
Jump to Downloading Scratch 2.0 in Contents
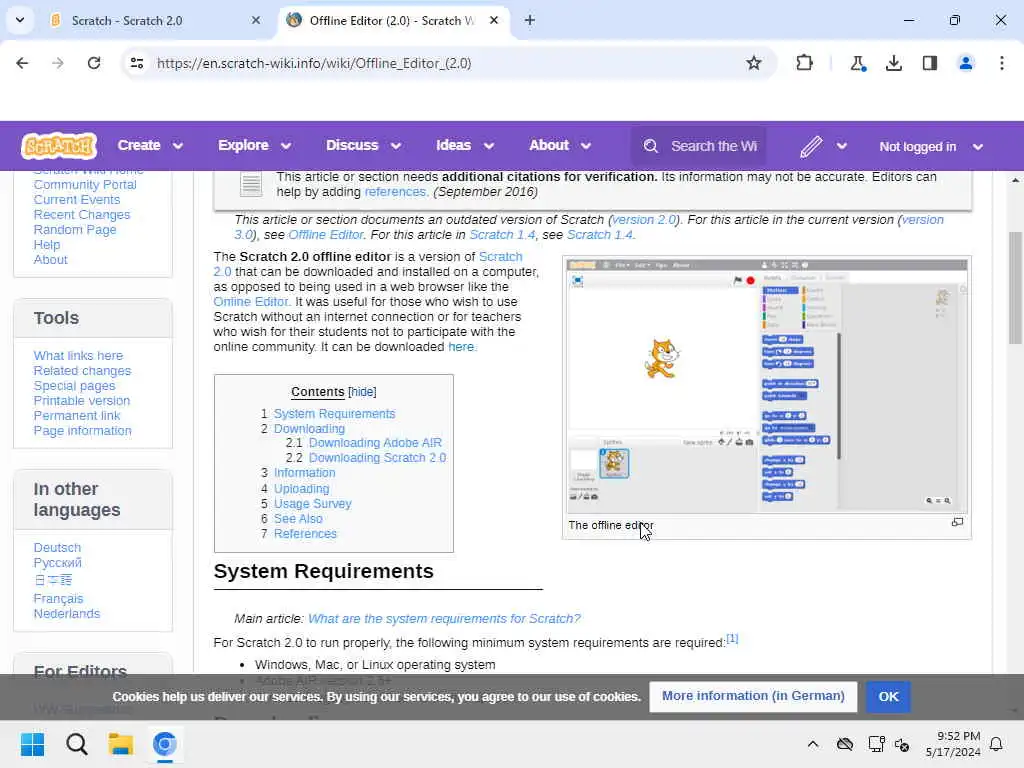pos(377,458)
